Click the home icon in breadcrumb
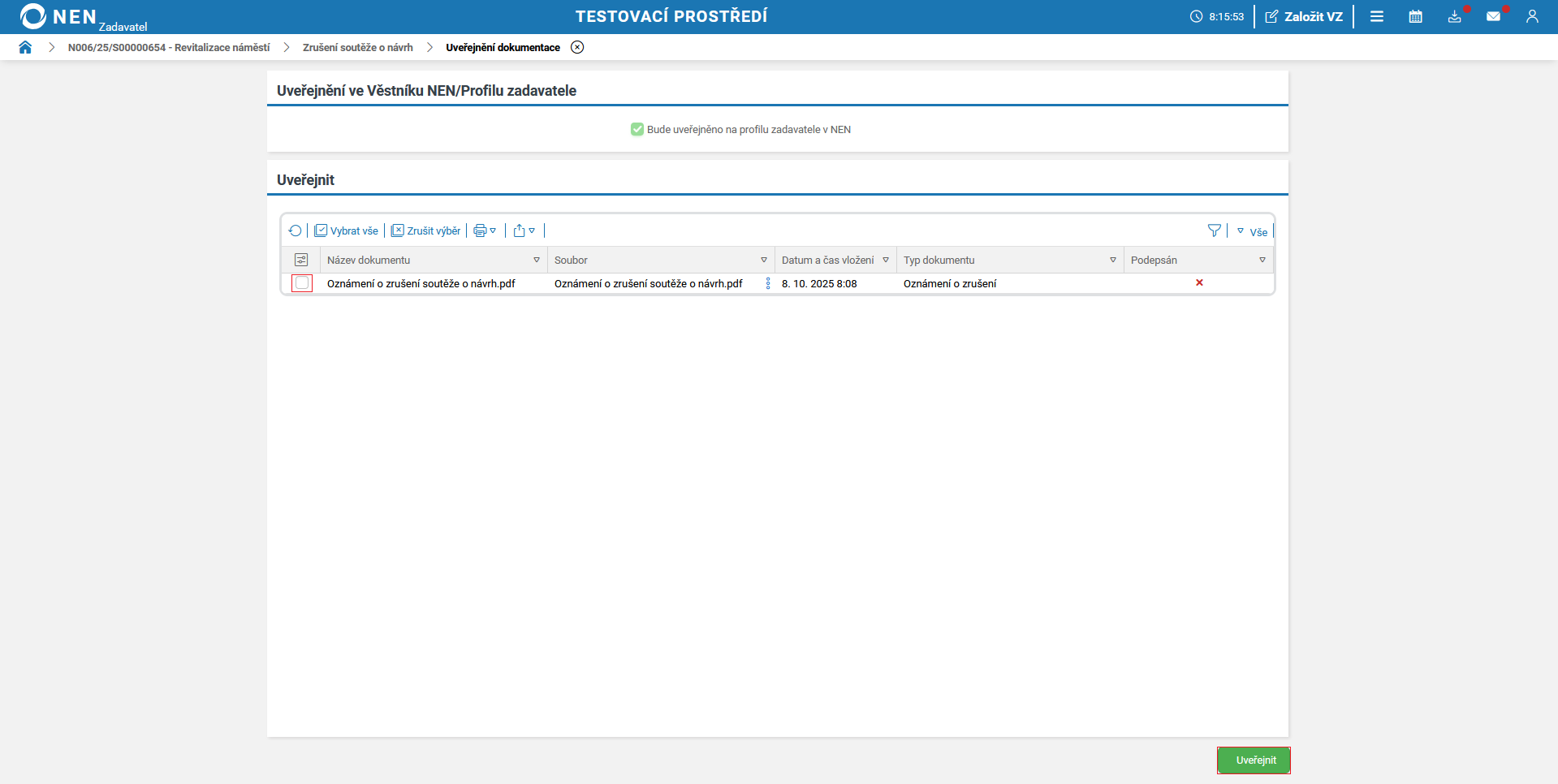1558x784 pixels. coord(25,47)
